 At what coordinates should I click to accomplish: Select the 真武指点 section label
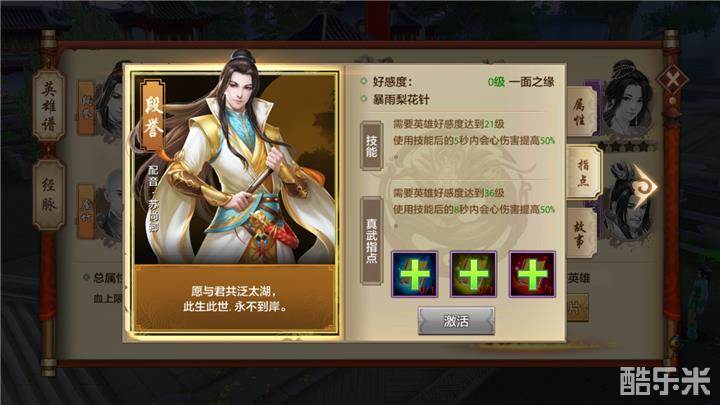pos(371,241)
